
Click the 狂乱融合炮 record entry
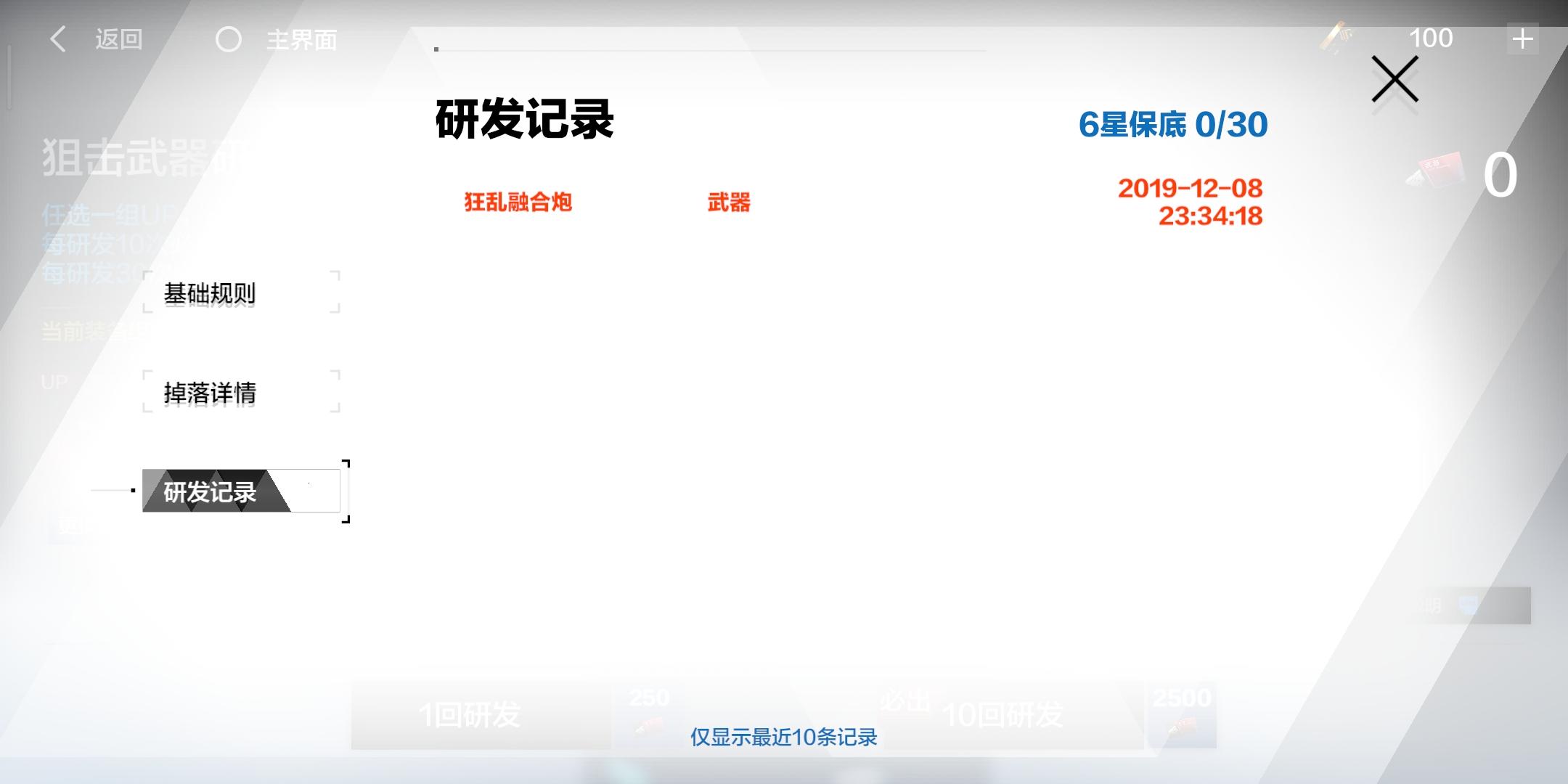518,202
